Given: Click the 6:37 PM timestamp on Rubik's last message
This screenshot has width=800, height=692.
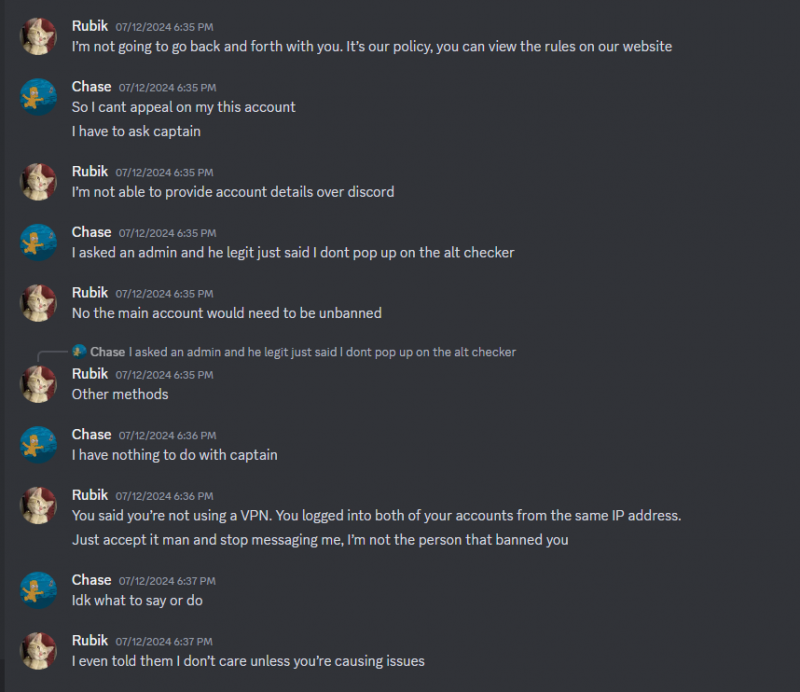Looking at the screenshot, I should [x=164, y=641].
